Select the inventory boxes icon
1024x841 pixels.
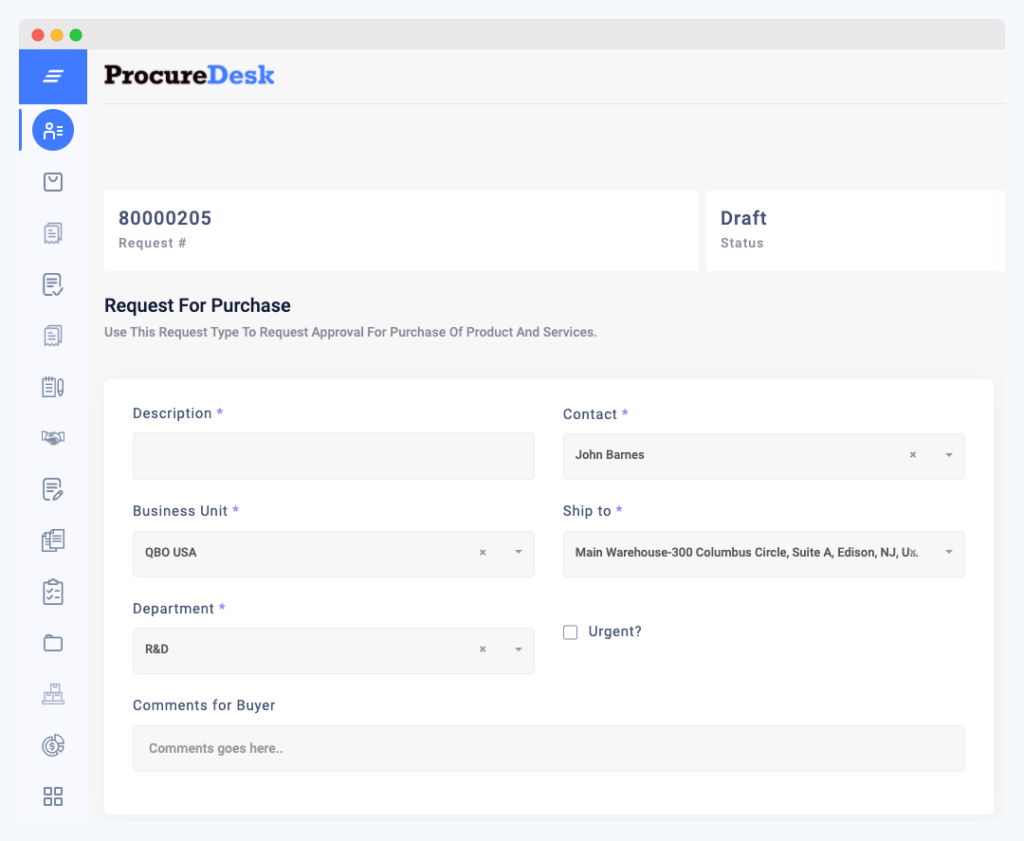(52, 693)
